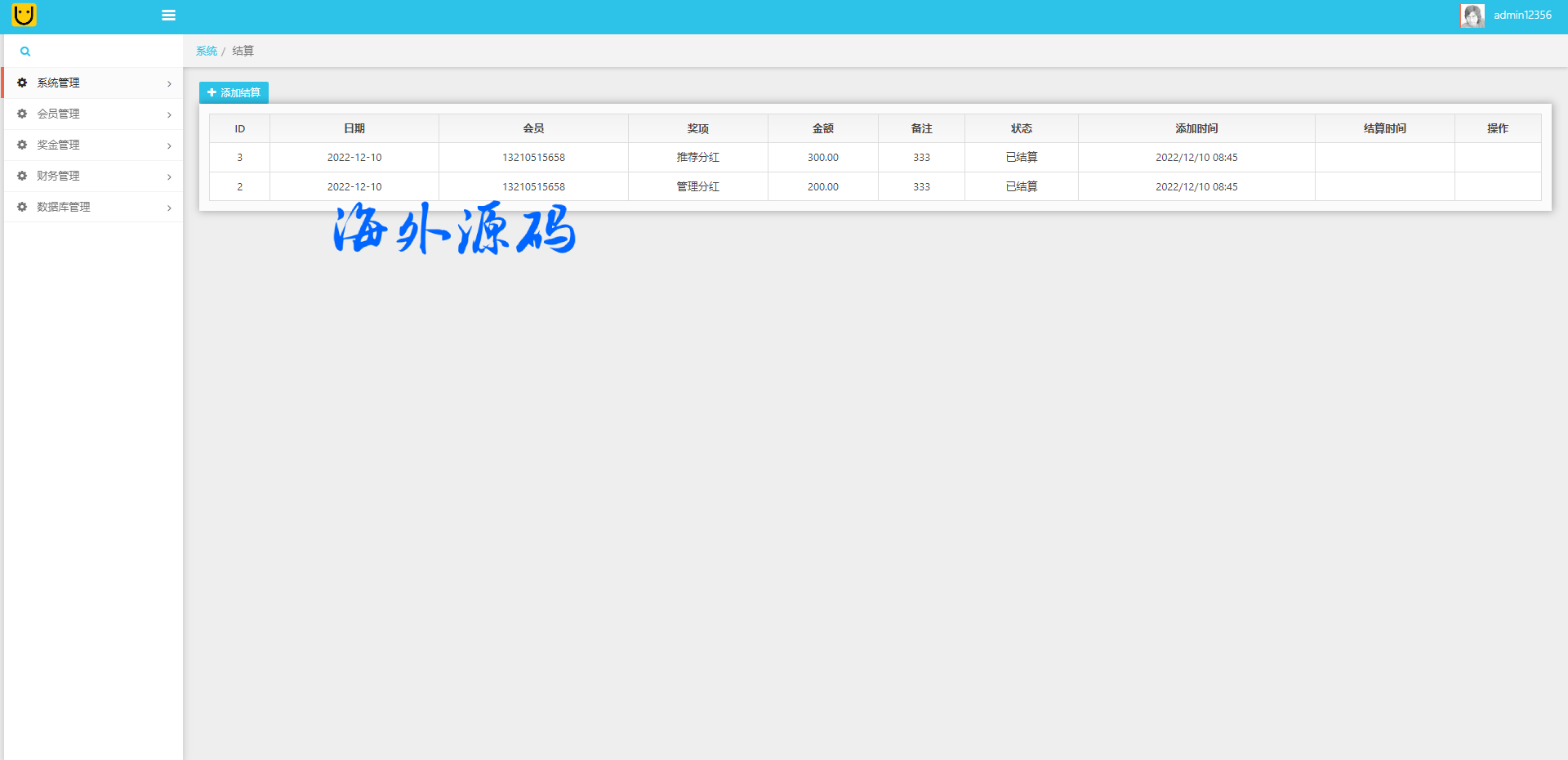Click the gear icon beside 会员管理

(22, 114)
